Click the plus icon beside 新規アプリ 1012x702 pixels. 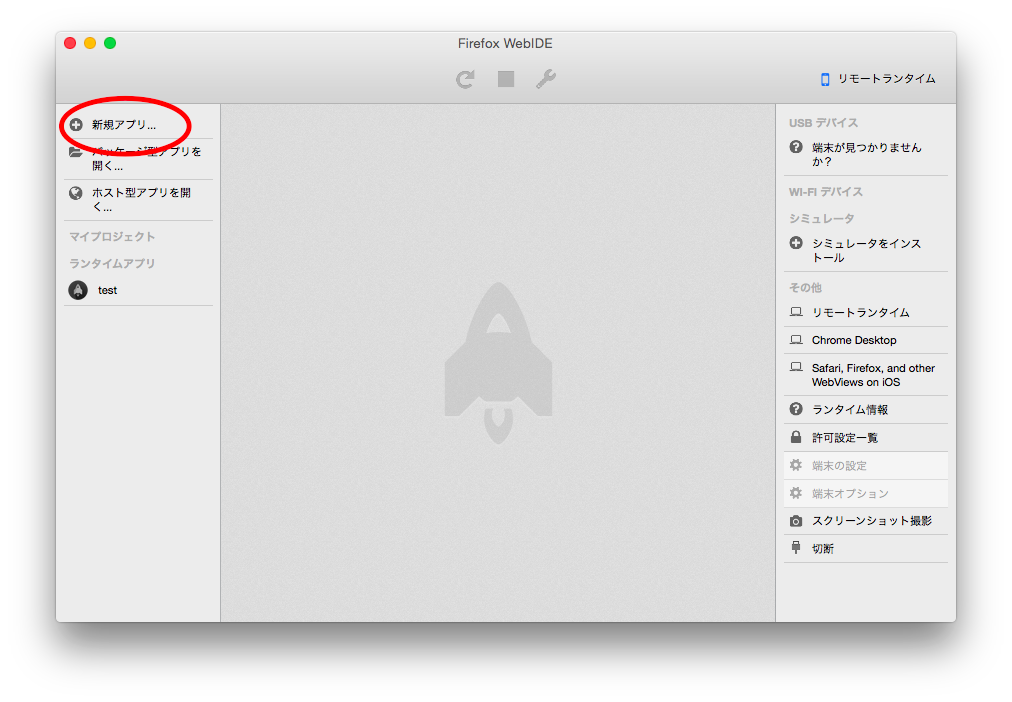[76, 125]
